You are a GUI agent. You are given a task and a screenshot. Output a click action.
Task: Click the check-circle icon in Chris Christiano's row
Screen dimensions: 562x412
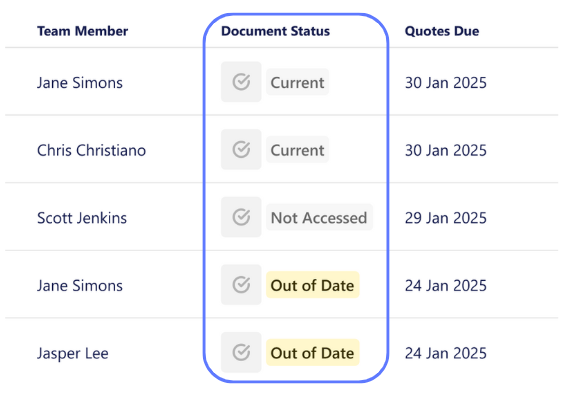pyautogui.click(x=241, y=150)
